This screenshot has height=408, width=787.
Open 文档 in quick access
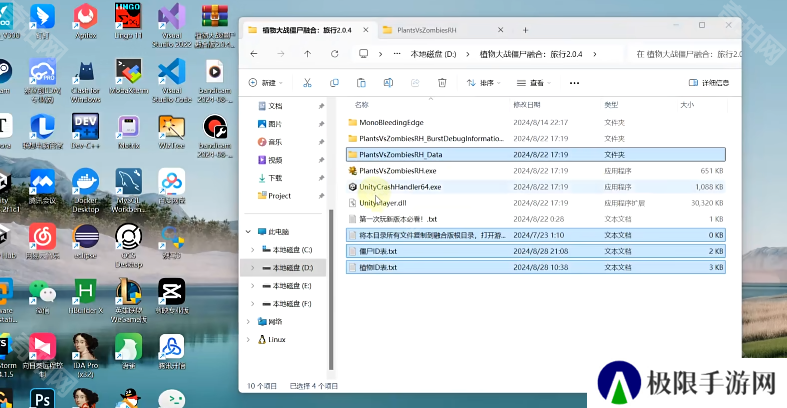(x=275, y=106)
